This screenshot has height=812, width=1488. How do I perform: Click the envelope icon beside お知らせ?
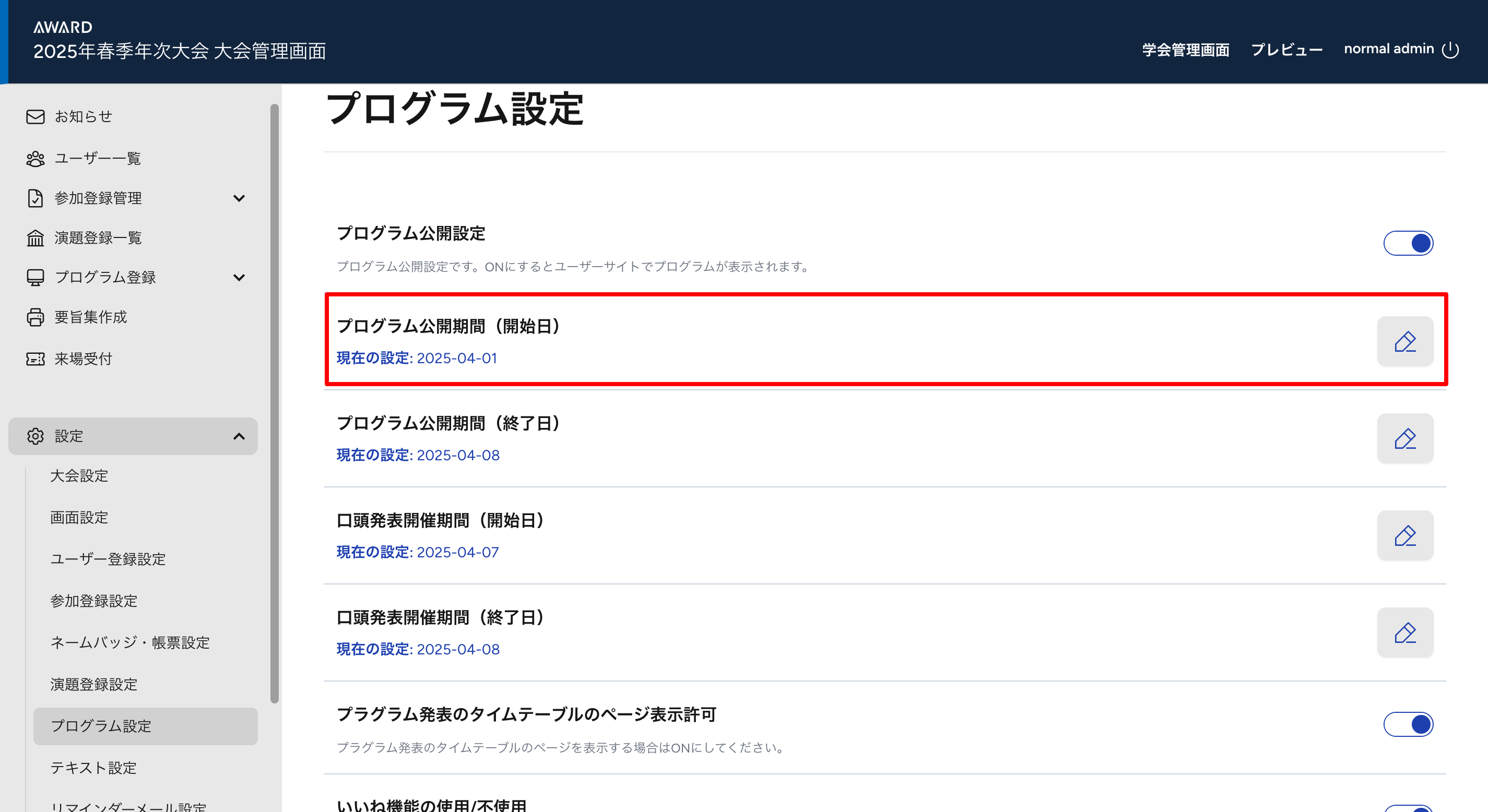tap(35, 117)
